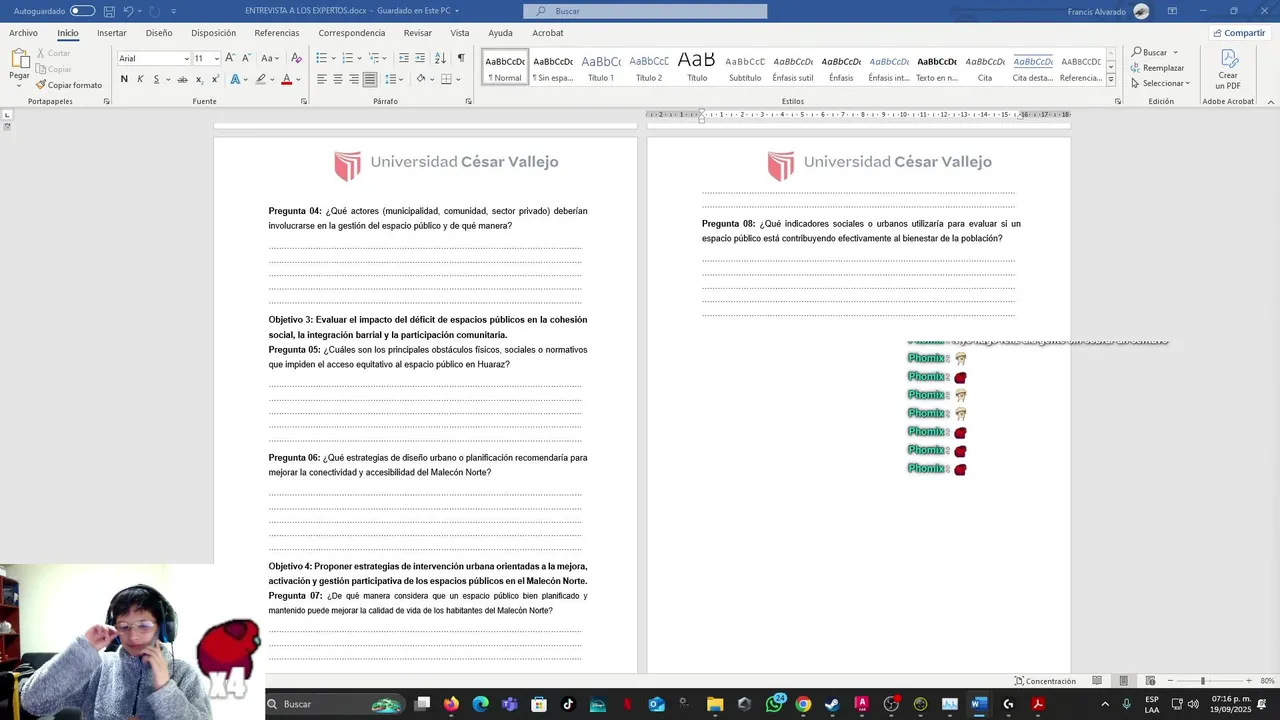Expand the borders dropdown
The width and height of the screenshot is (1280, 720).
coord(460,79)
